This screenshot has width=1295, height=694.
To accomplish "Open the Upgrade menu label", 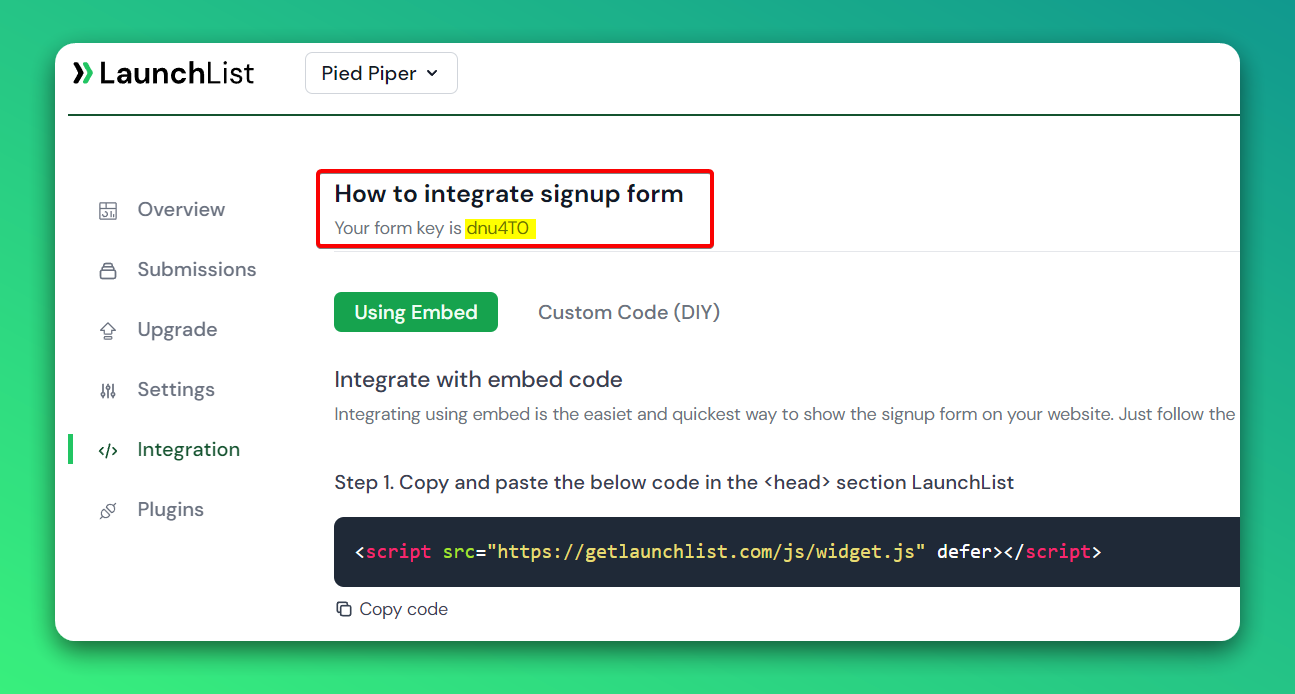I will 177,329.
